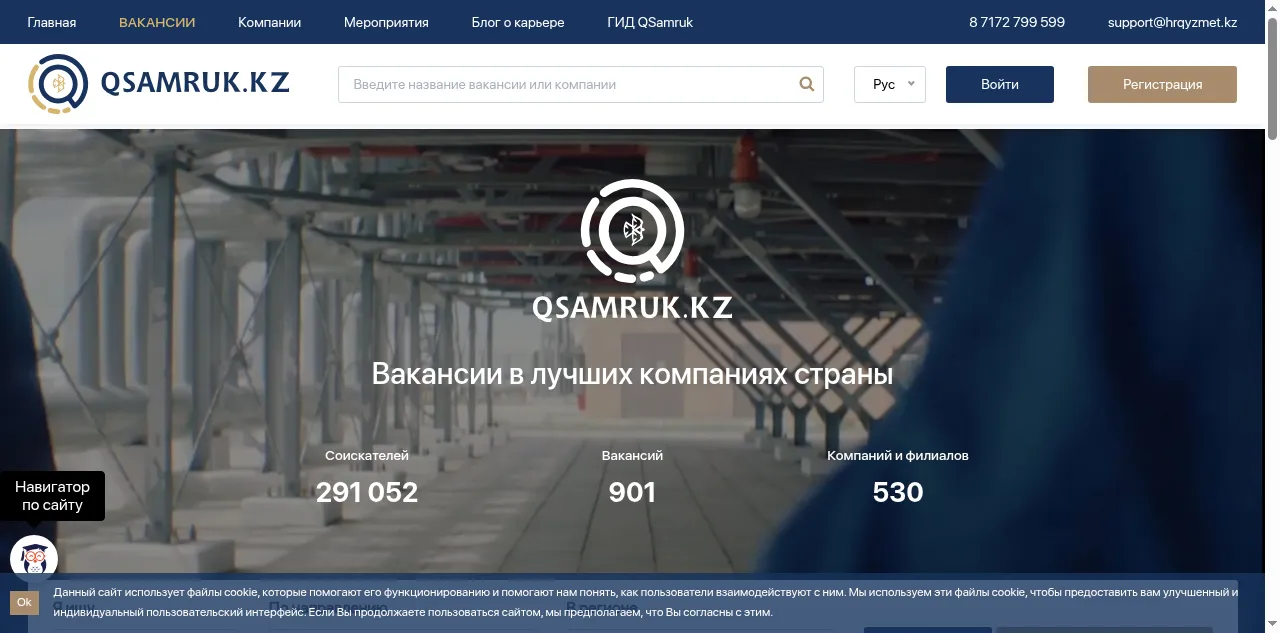The width and height of the screenshot is (1280, 633).
Task: Click heading Вакансии в лучших компаниях страны
Action: click(x=632, y=375)
